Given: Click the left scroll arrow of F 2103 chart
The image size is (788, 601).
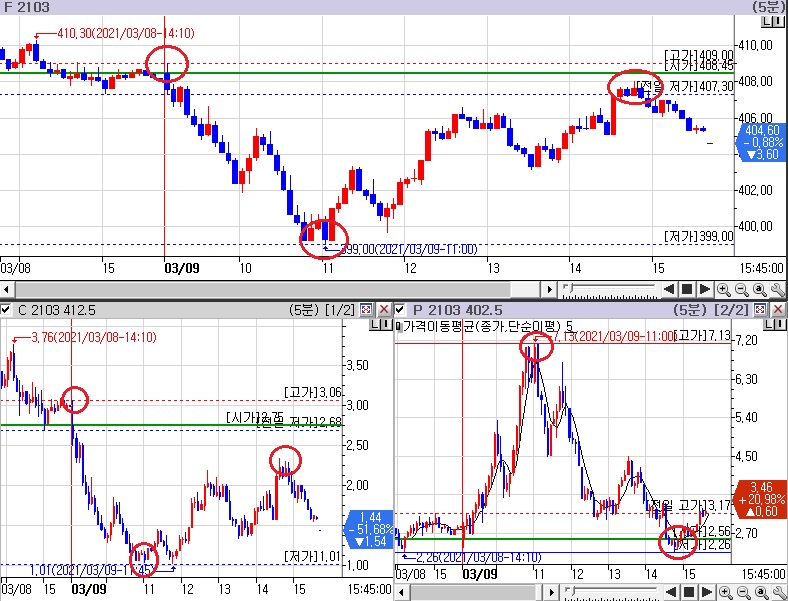Looking at the screenshot, I should pos(6,289).
